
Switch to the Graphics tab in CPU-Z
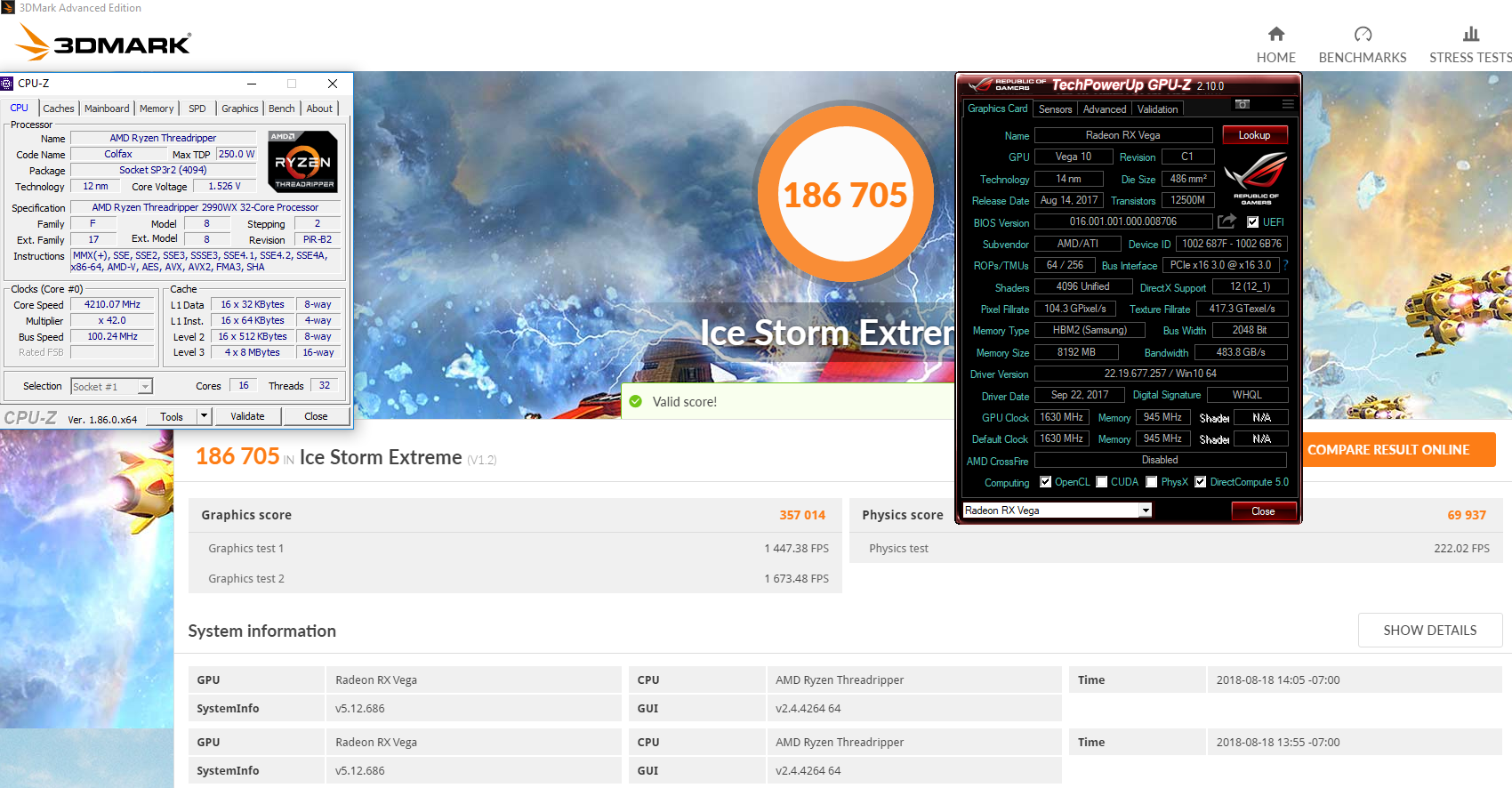click(240, 109)
